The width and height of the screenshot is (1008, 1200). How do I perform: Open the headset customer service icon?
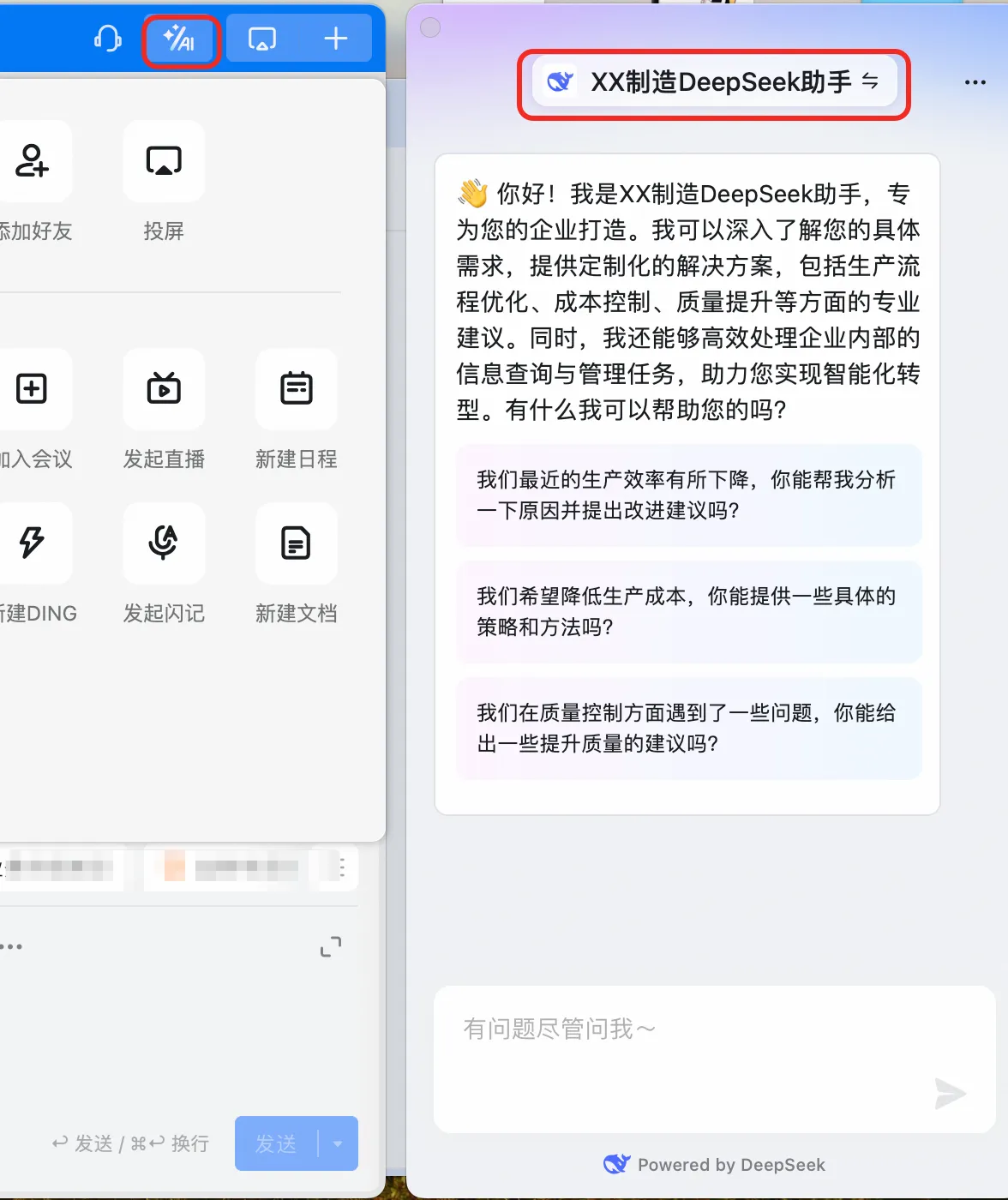pos(107,39)
